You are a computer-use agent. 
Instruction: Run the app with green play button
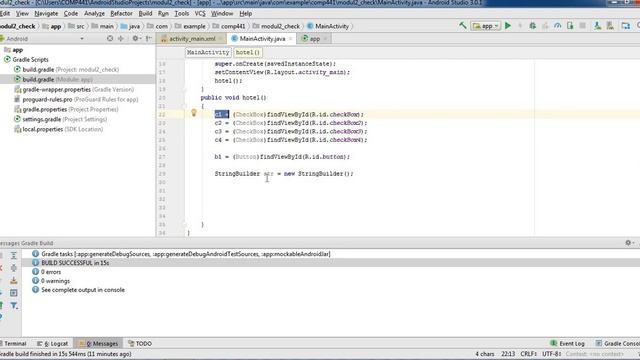coord(508,26)
